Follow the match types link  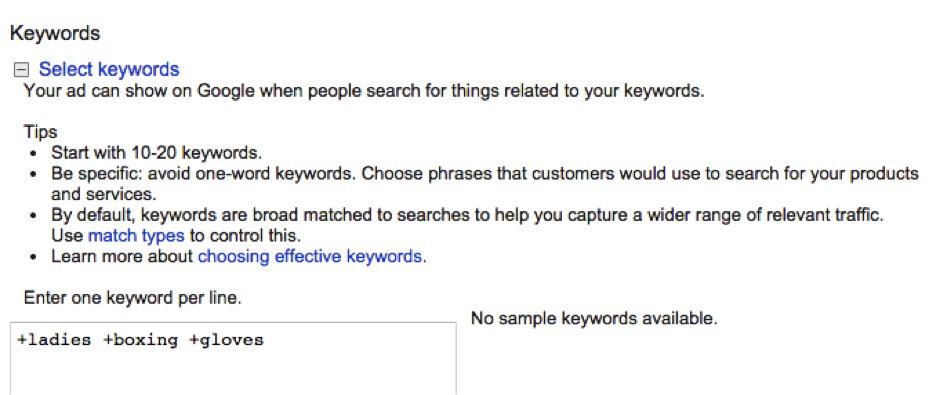(x=136, y=235)
